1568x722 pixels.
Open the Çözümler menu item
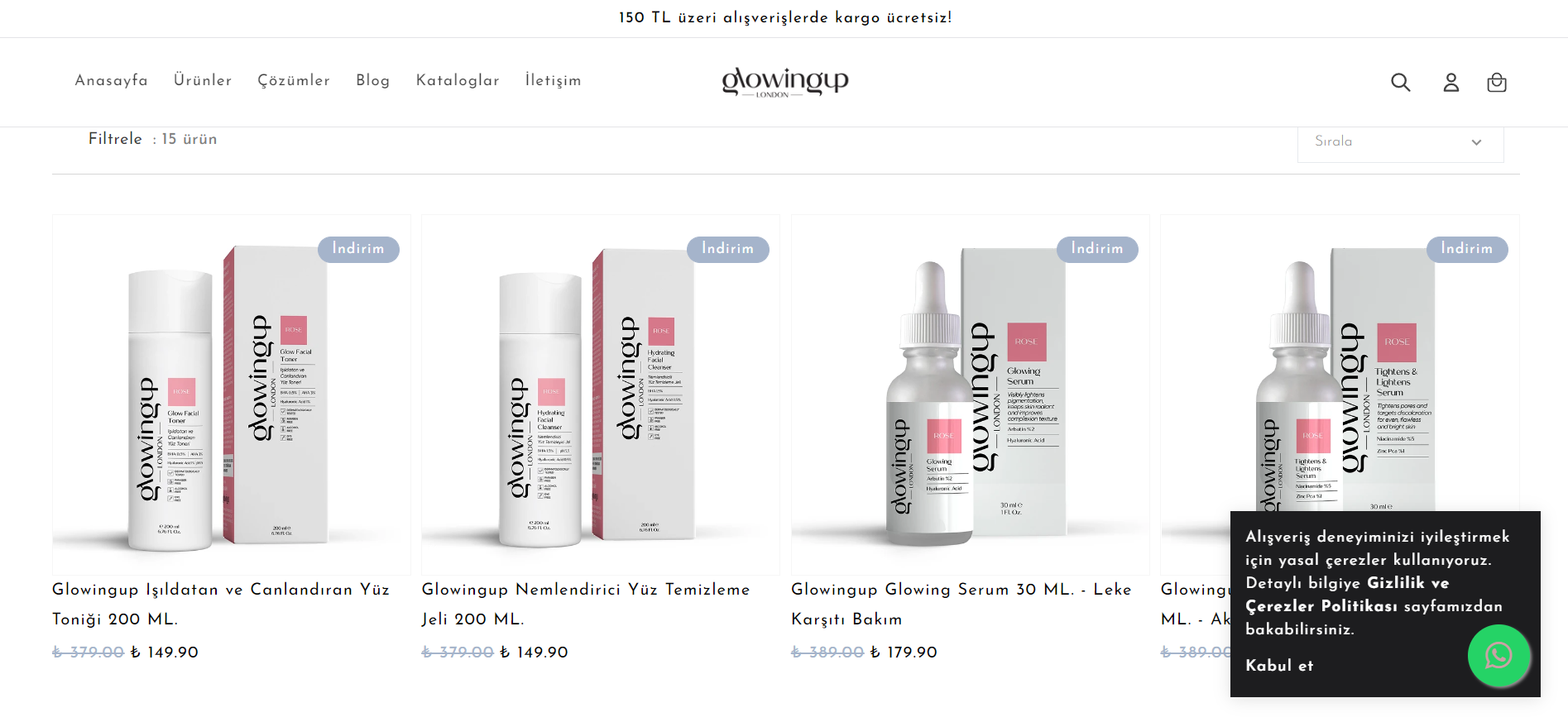(x=294, y=80)
